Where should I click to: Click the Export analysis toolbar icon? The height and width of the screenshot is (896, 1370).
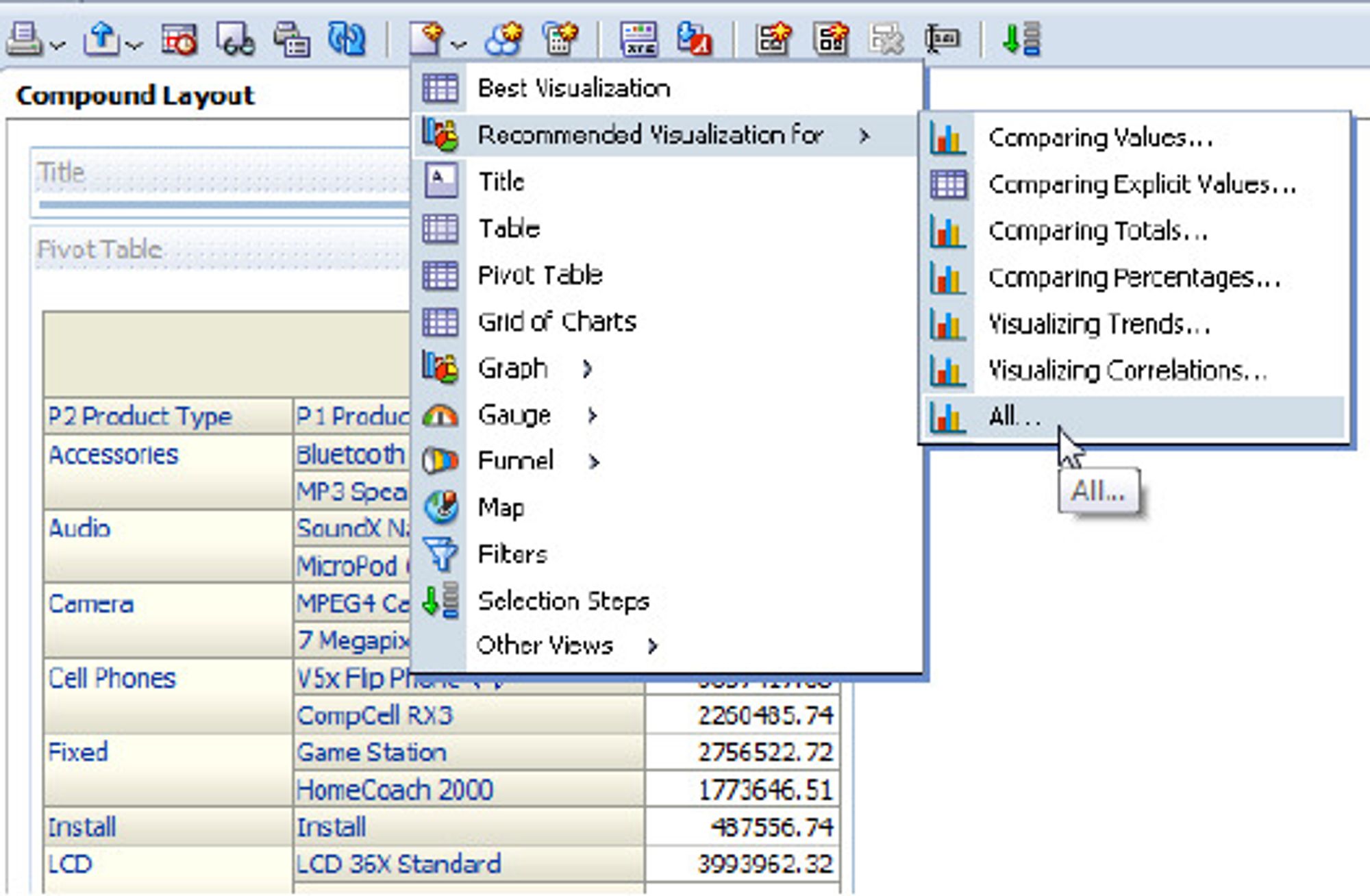click(x=101, y=38)
